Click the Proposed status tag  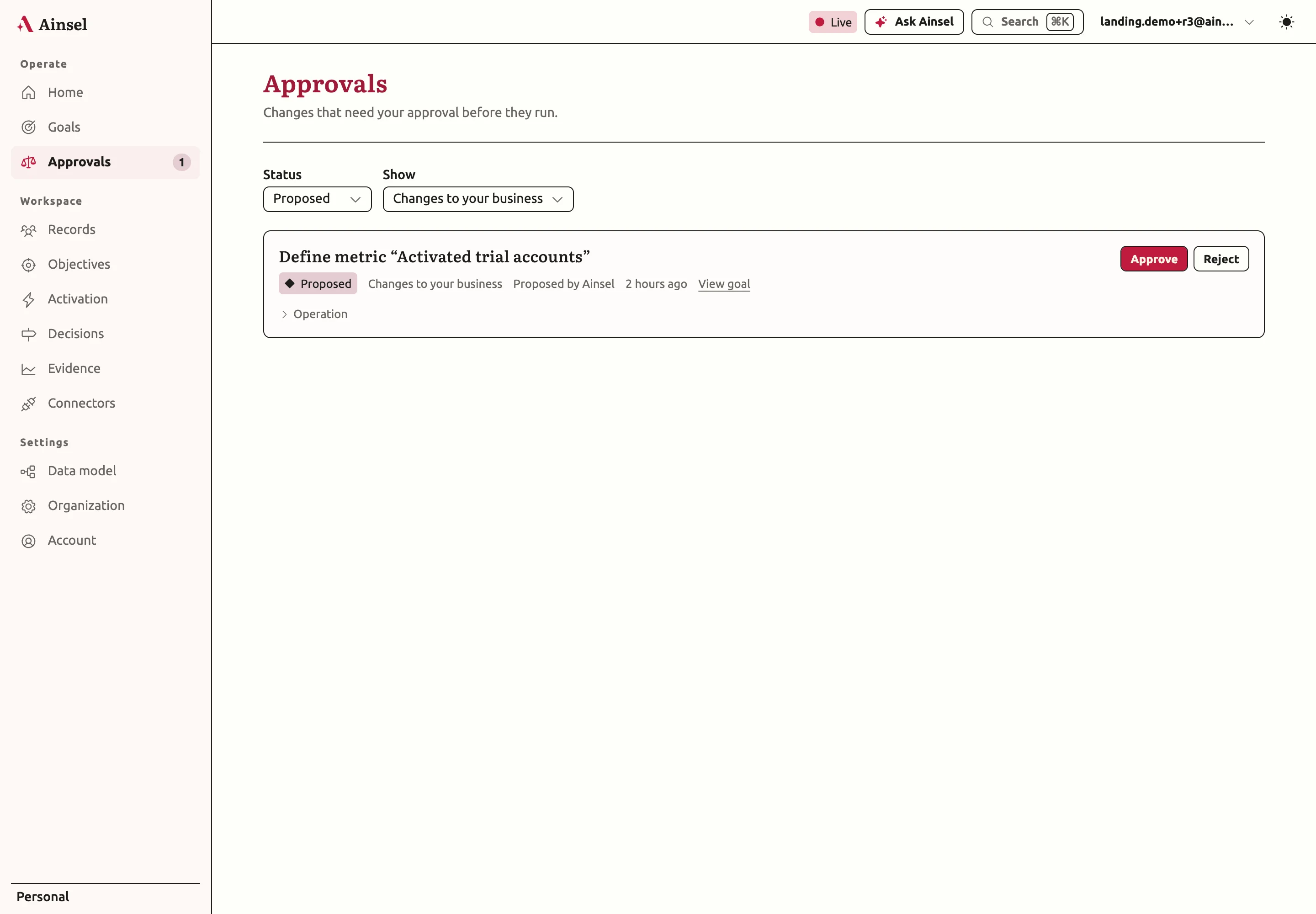tap(318, 283)
